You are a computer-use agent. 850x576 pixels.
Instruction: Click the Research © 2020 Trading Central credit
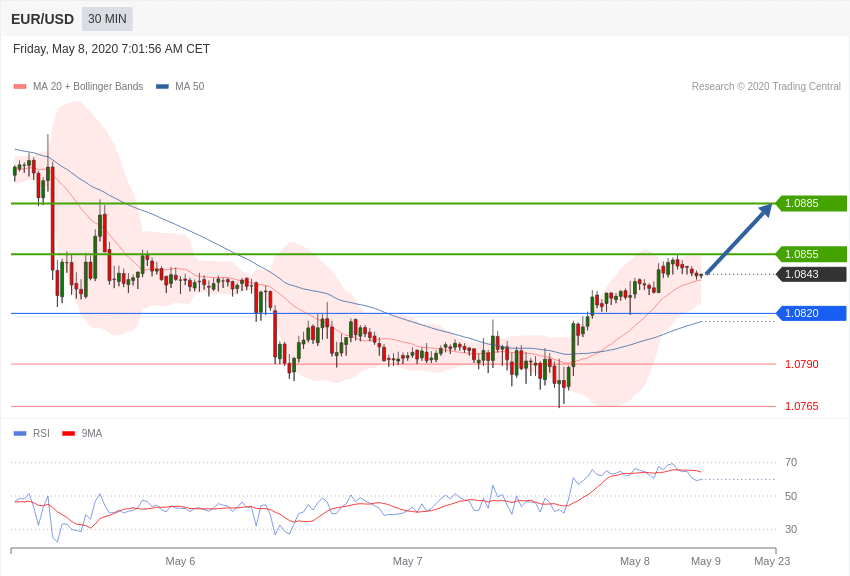(x=766, y=87)
